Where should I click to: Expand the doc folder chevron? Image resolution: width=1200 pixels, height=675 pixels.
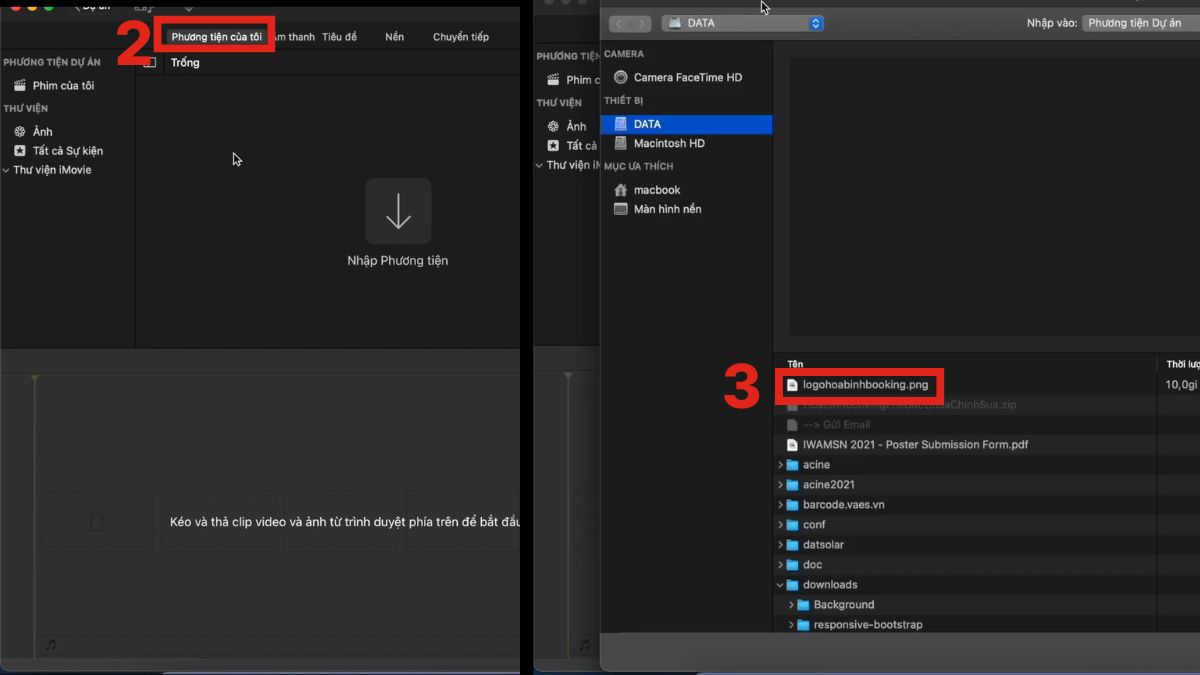pos(781,565)
